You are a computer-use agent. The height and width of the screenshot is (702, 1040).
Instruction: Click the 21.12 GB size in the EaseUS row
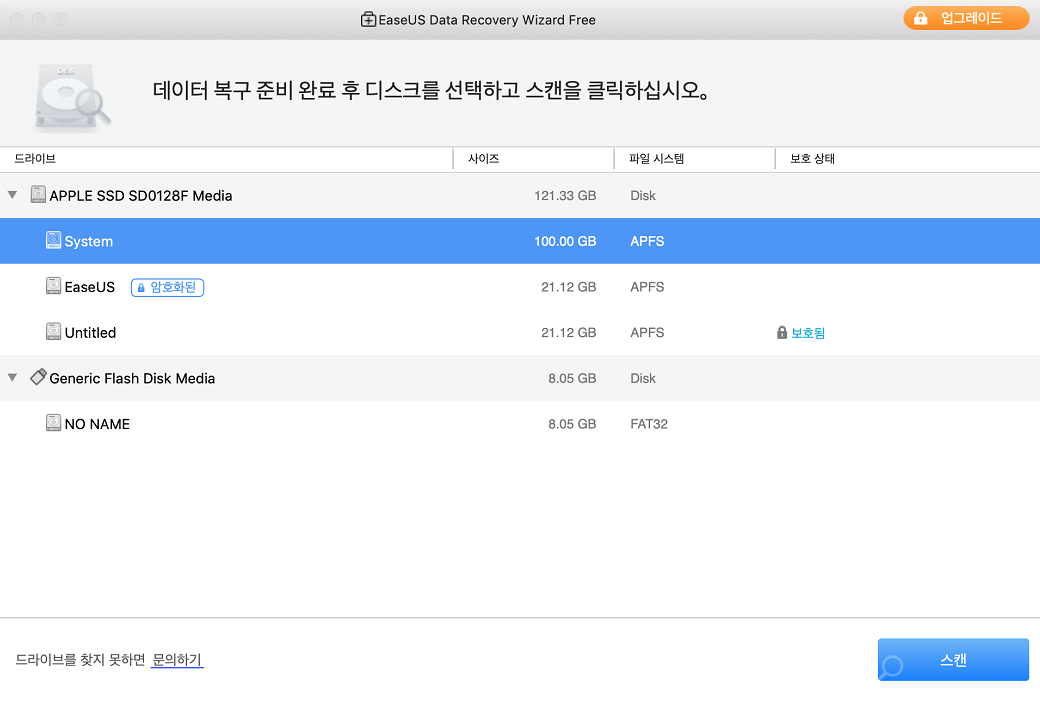coord(568,287)
